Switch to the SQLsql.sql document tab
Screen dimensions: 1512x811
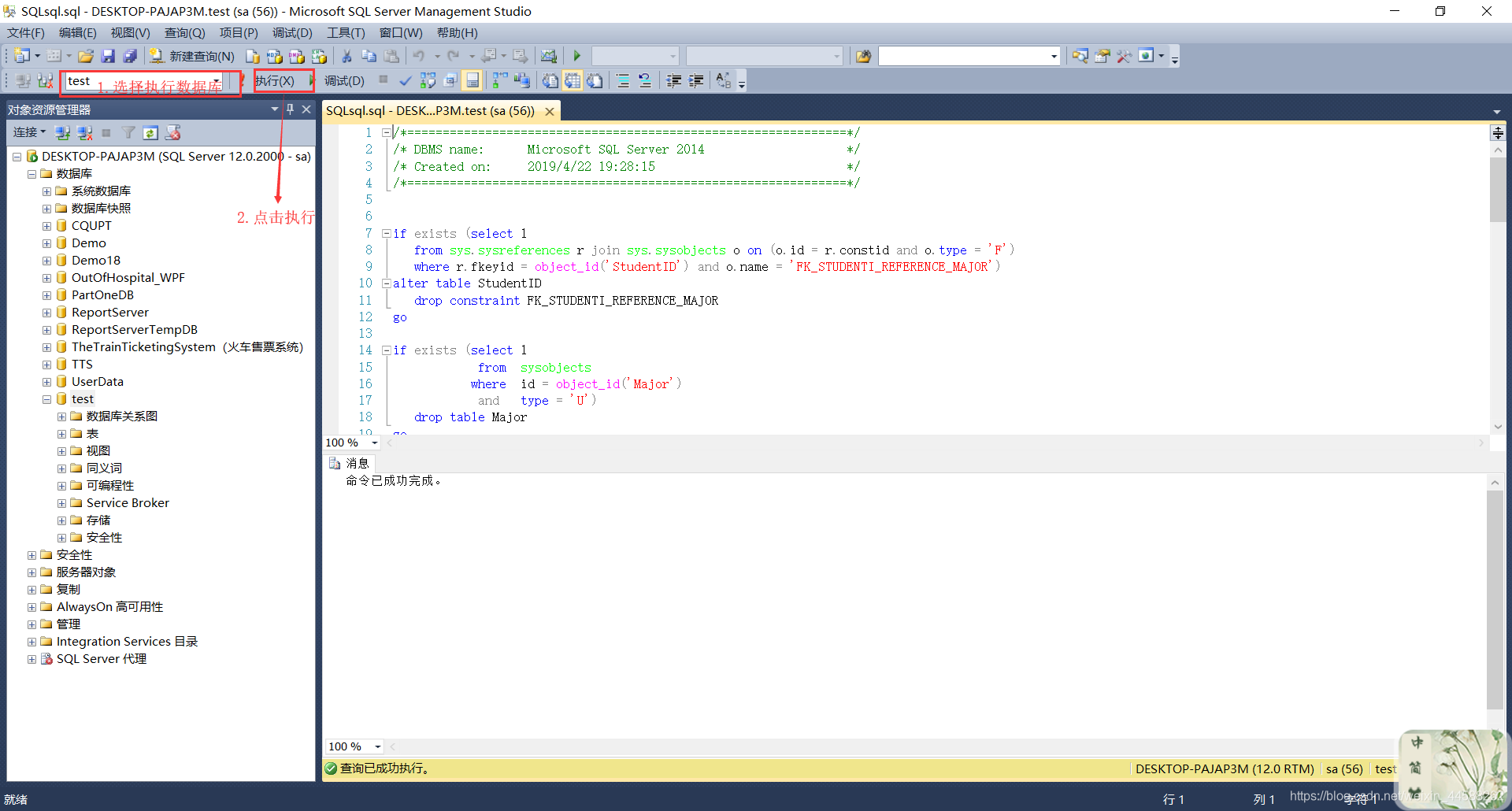[x=430, y=111]
